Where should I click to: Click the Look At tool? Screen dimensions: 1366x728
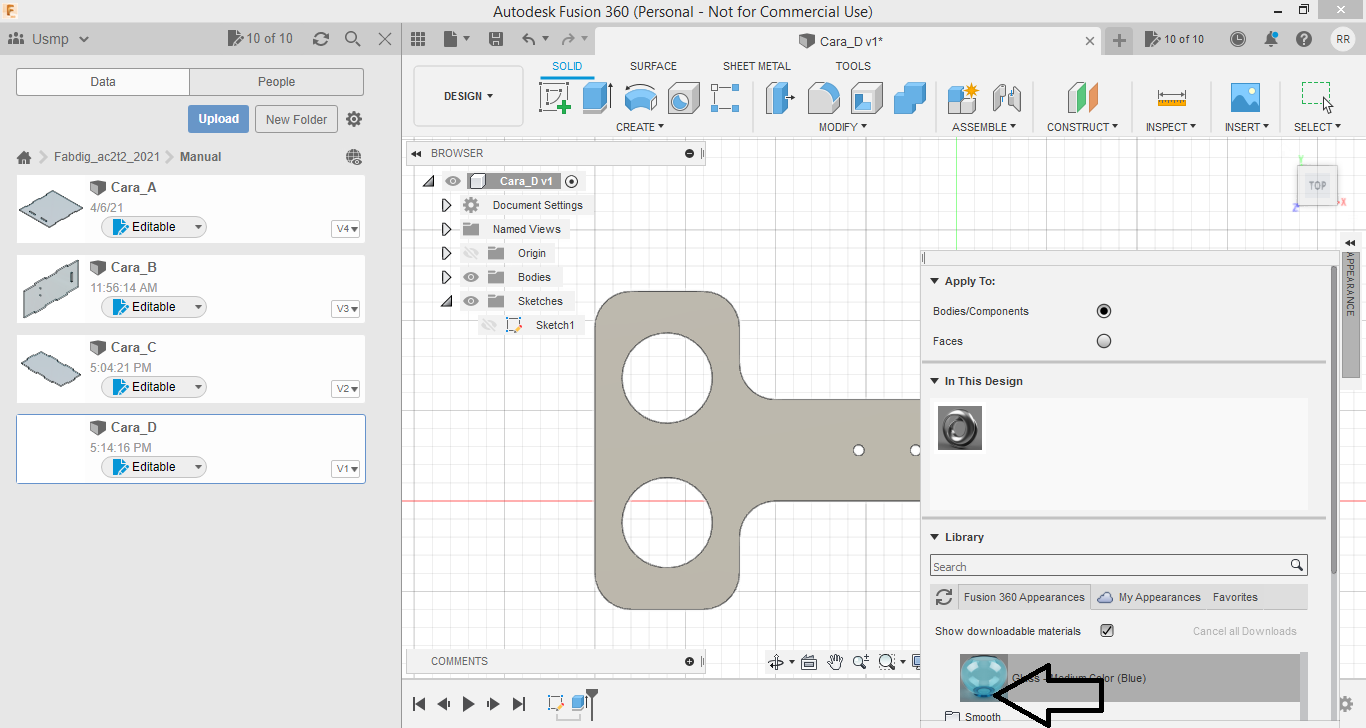pyautogui.click(x=809, y=662)
